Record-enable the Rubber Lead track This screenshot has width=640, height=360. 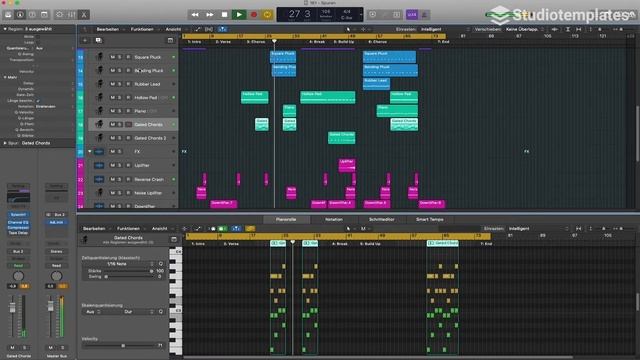[x=128, y=84]
